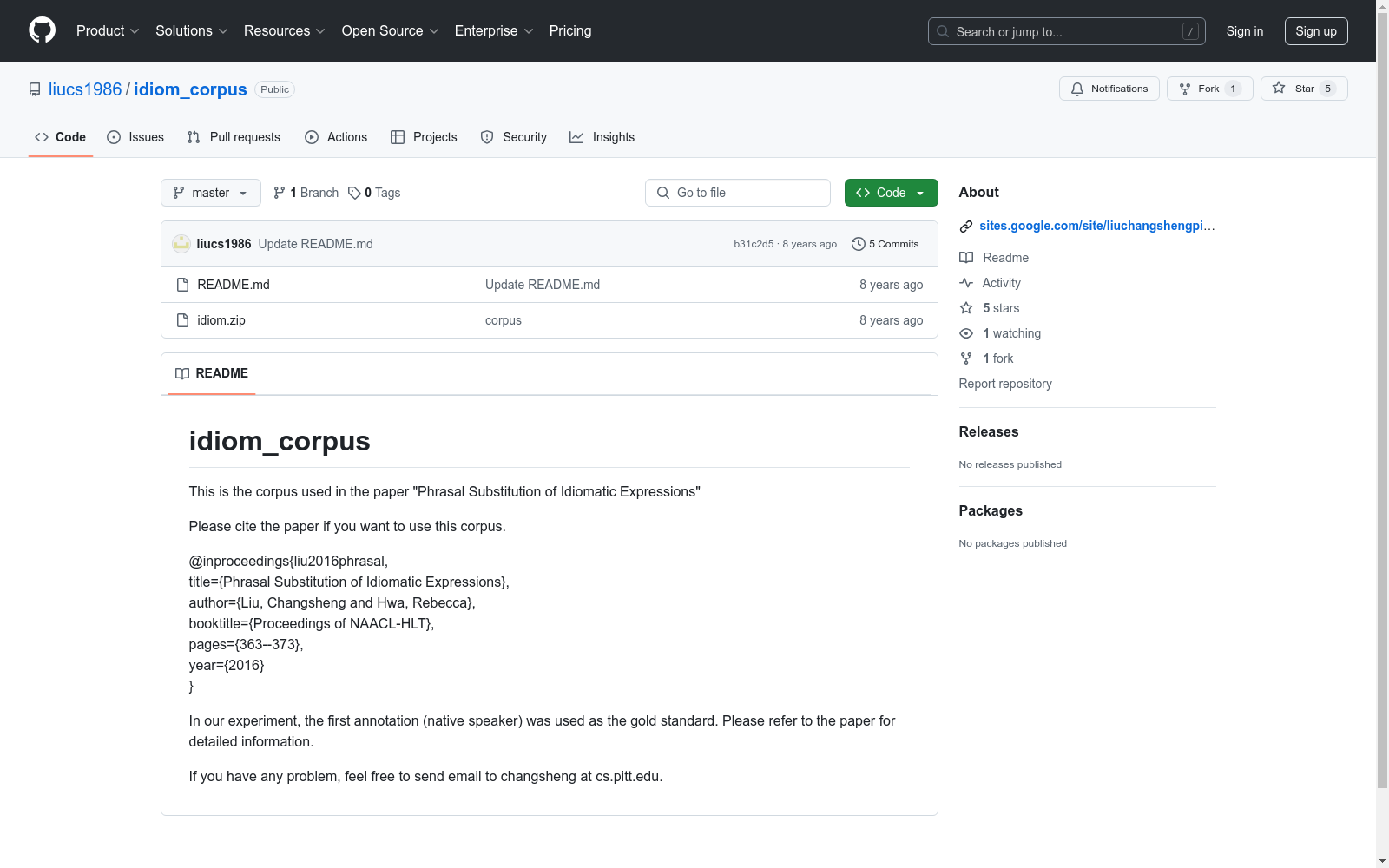1389x868 pixels.
Task: Open the green Code dropdown
Action: click(x=891, y=193)
